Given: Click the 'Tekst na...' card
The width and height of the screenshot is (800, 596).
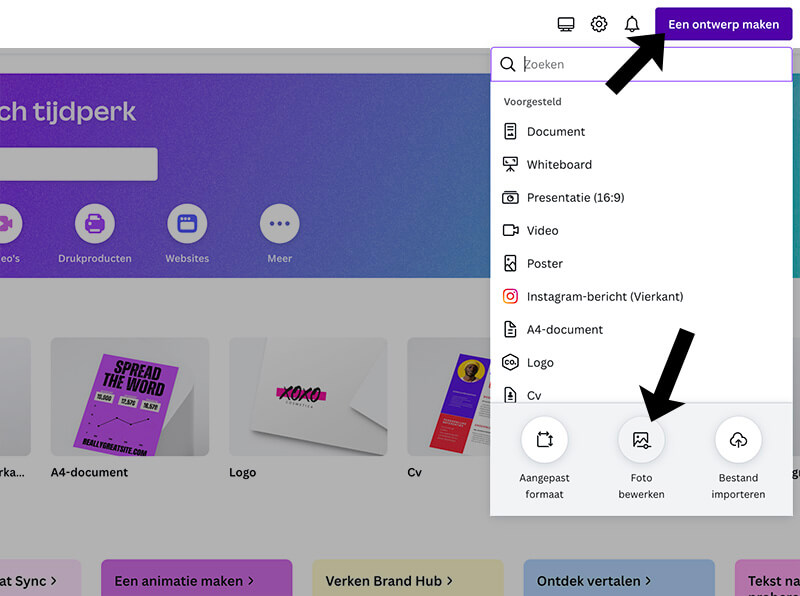Looking at the screenshot, I should [767, 578].
